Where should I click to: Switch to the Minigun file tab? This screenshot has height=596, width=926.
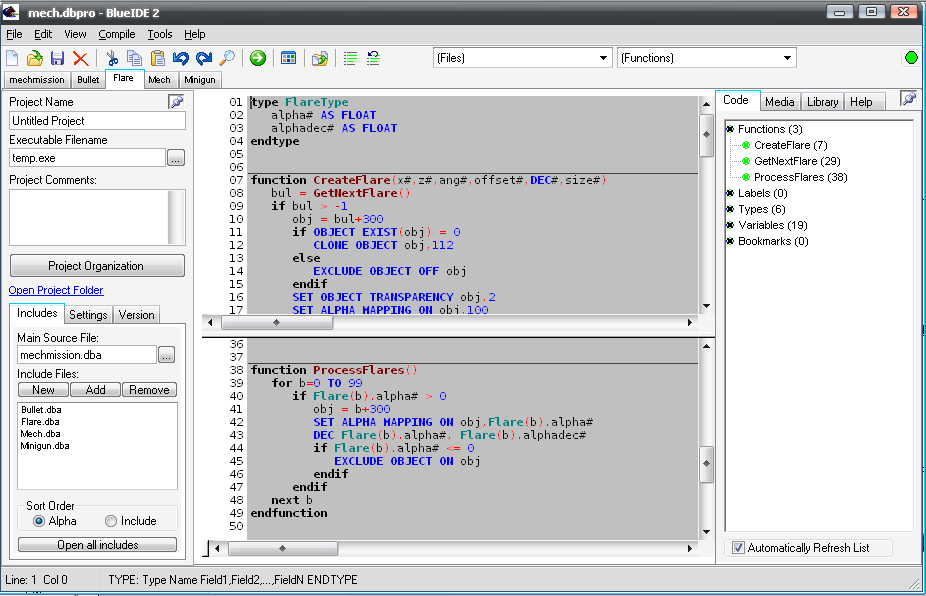(x=201, y=80)
